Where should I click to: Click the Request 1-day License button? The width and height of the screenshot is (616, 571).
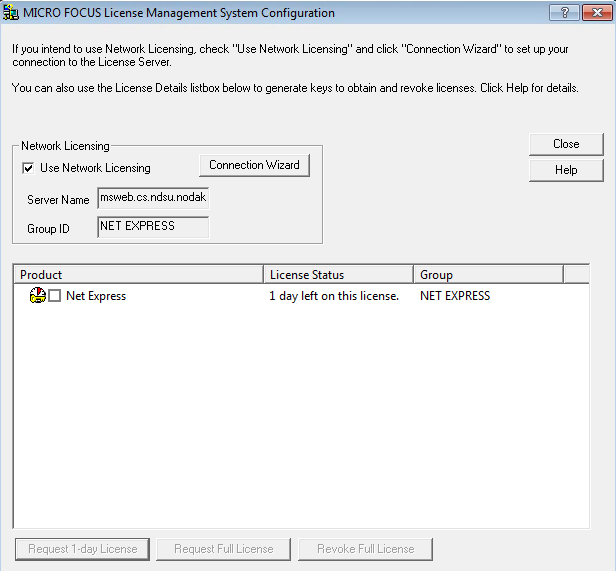[82, 549]
